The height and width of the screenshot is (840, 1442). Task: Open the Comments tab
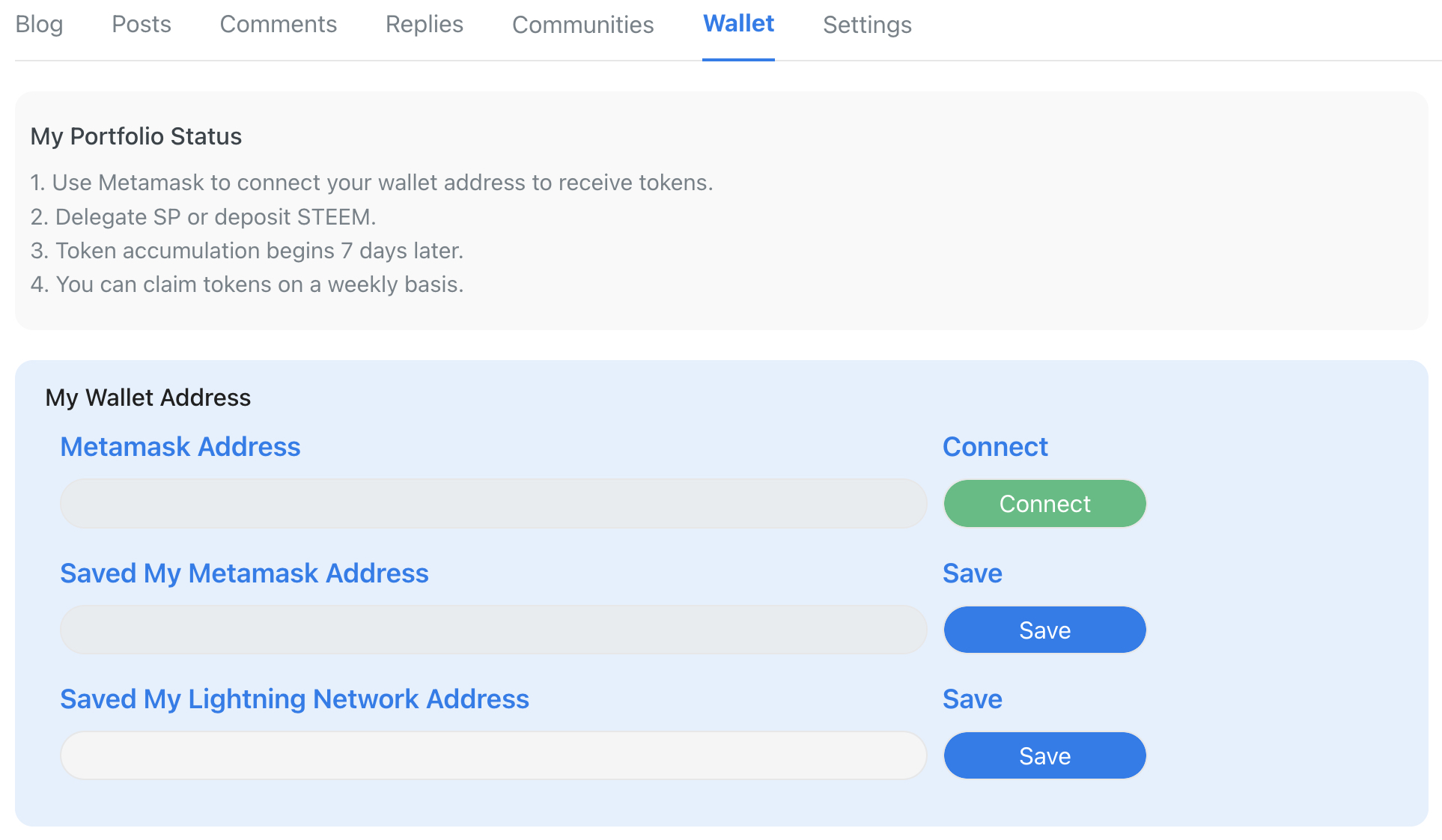[x=278, y=25]
